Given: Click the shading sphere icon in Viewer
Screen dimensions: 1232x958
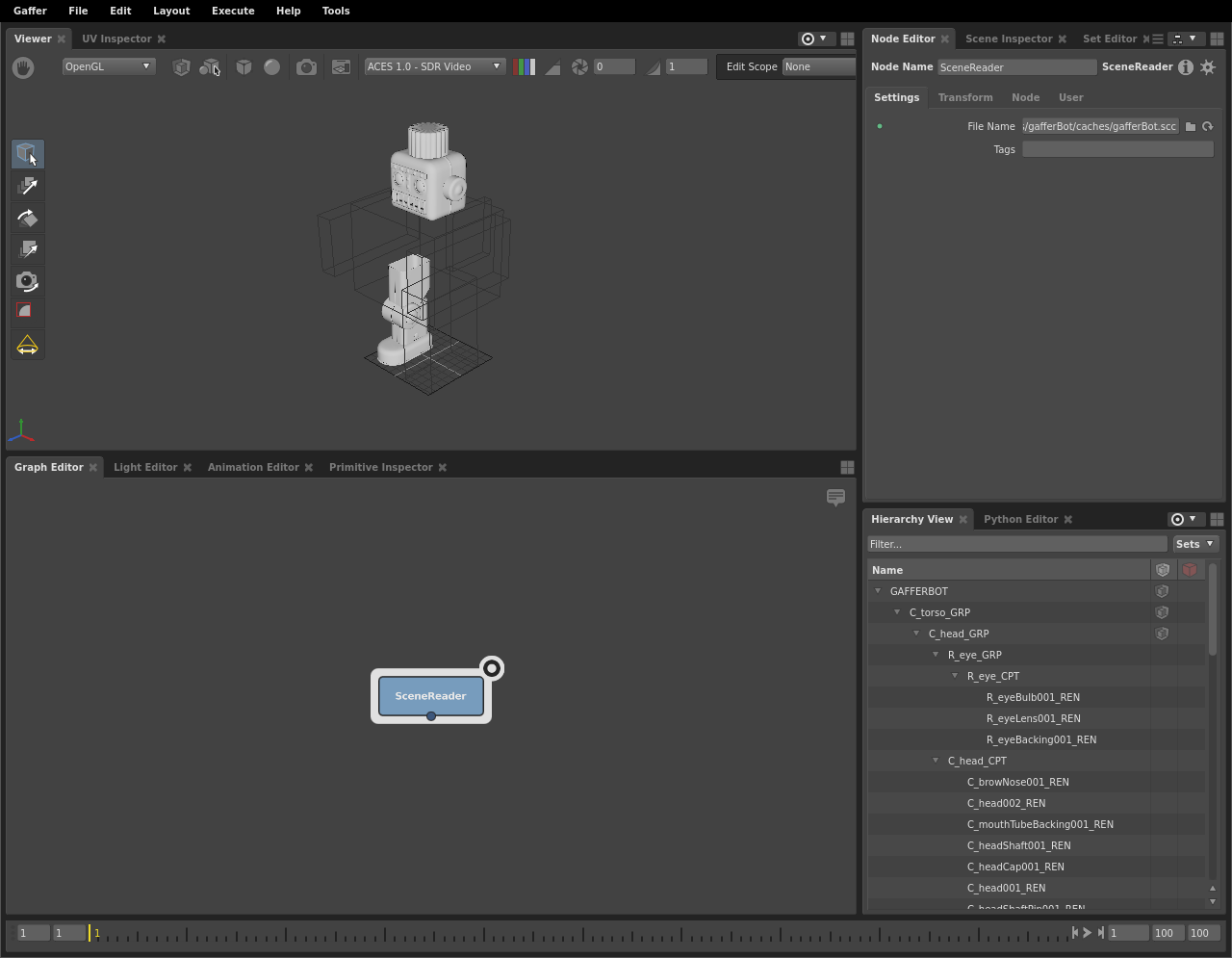Looking at the screenshot, I should [x=272, y=67].
